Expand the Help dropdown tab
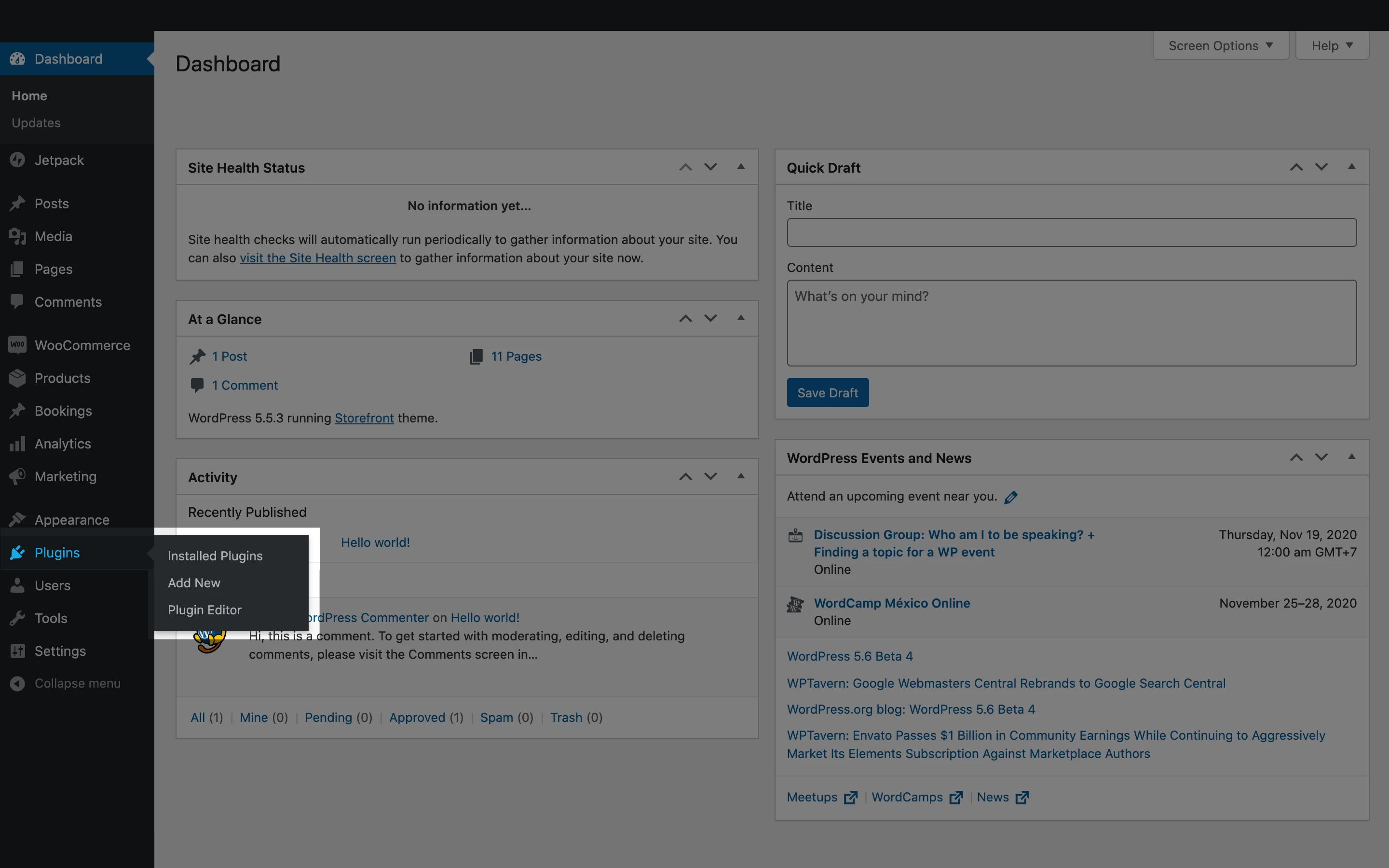Viewport: 1389px width, 868px height. point(1332,46)
